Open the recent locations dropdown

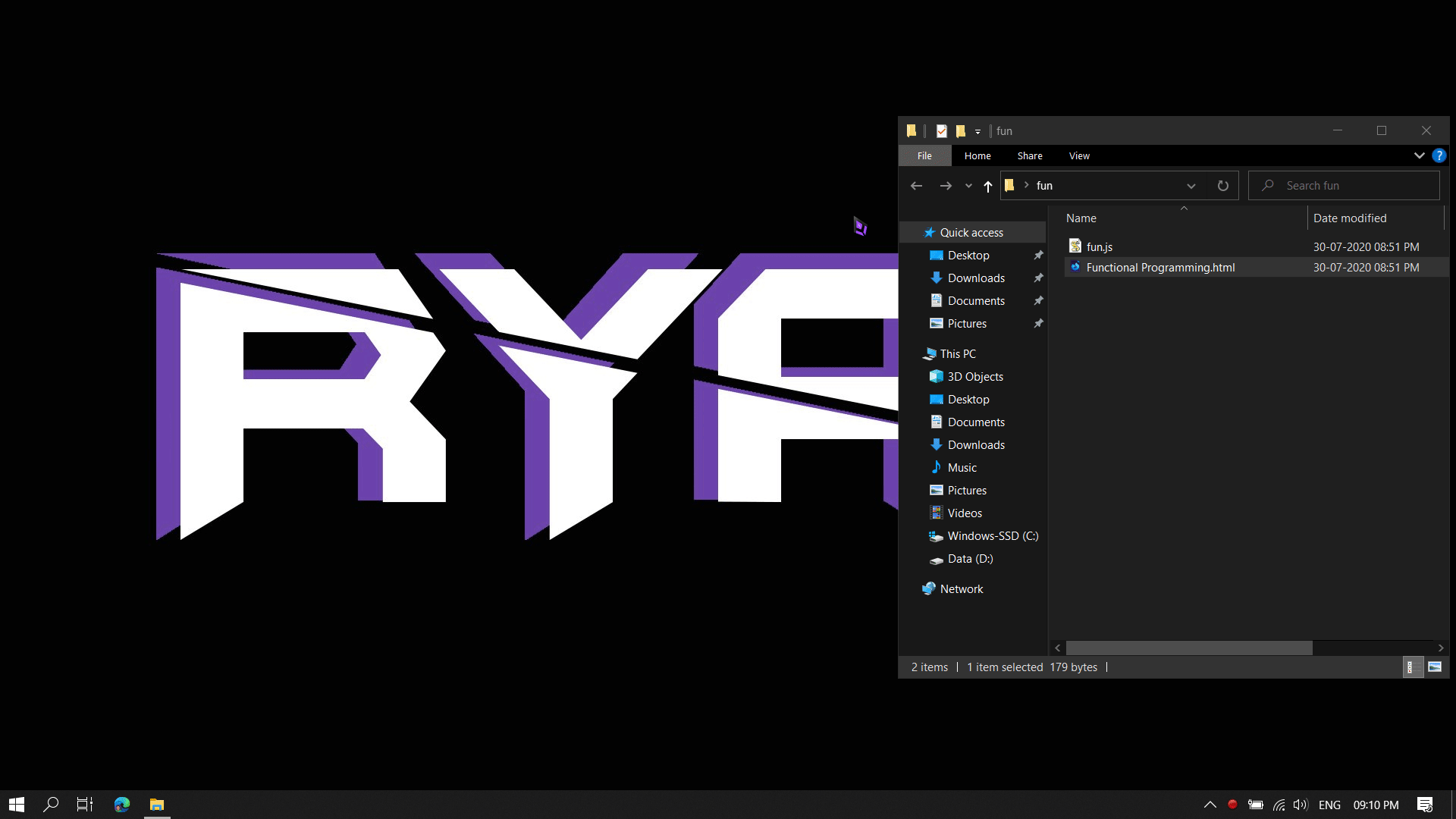tap(968, 186)
